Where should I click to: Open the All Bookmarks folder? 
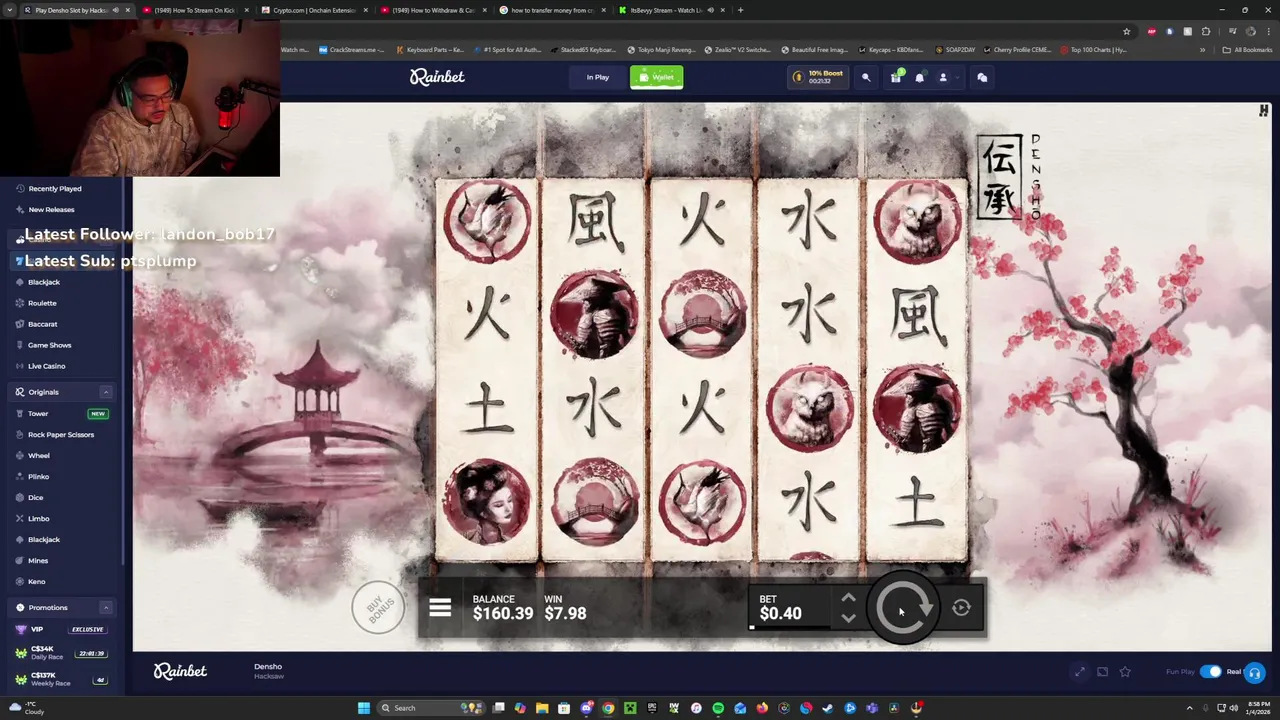(x=1246, y=50)
